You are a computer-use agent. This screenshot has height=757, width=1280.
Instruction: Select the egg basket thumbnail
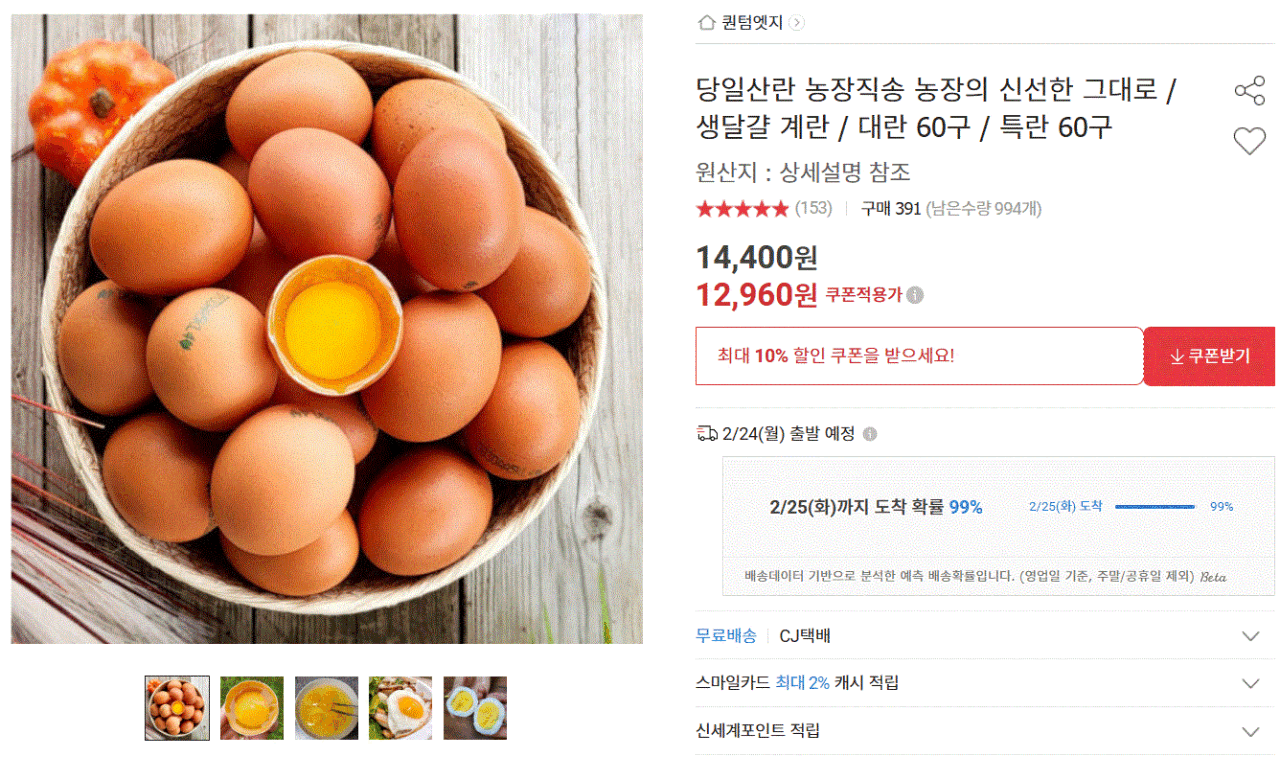click(177, 708)
